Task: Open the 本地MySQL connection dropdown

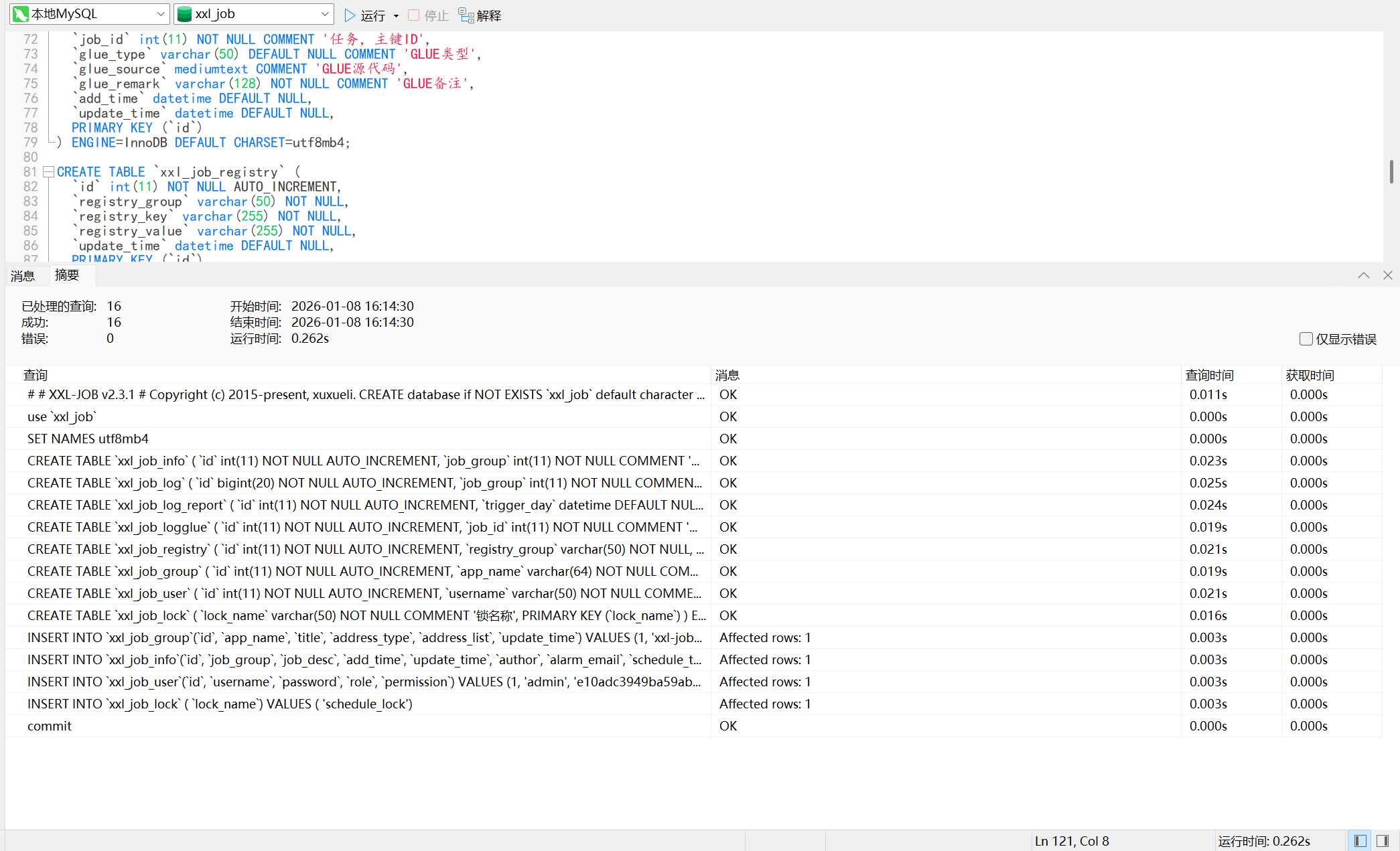Action: click(x=161, y=14)
